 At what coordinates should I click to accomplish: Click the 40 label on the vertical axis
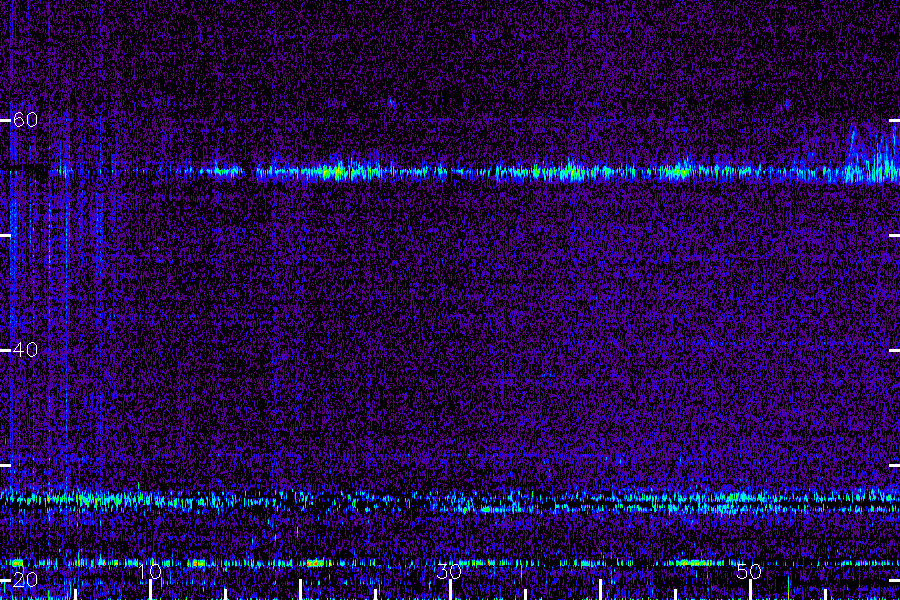[x=25, y=350]
